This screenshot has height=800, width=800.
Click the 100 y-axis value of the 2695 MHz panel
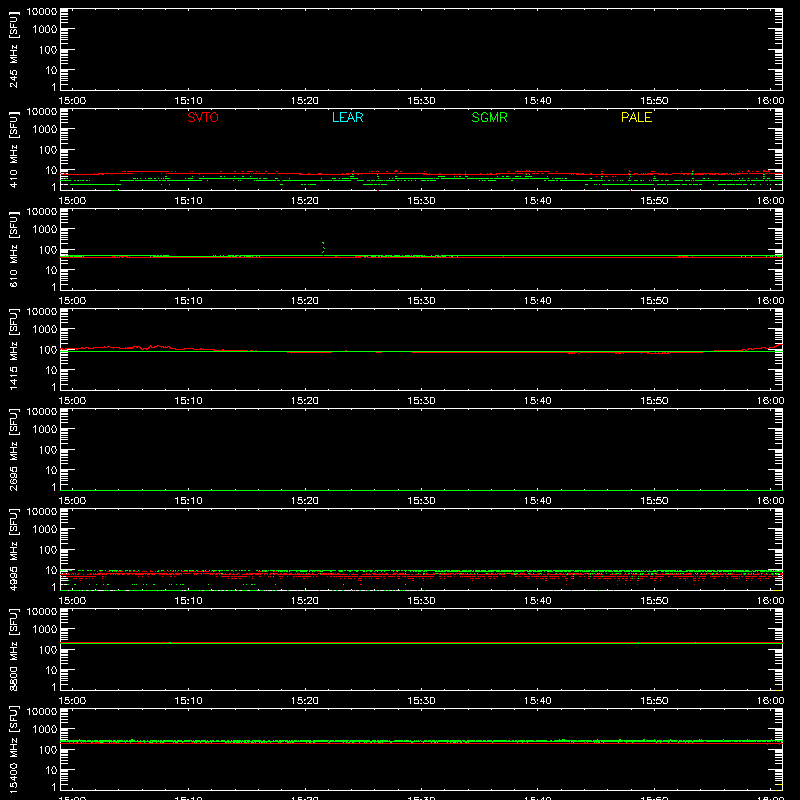coord(48,450)
